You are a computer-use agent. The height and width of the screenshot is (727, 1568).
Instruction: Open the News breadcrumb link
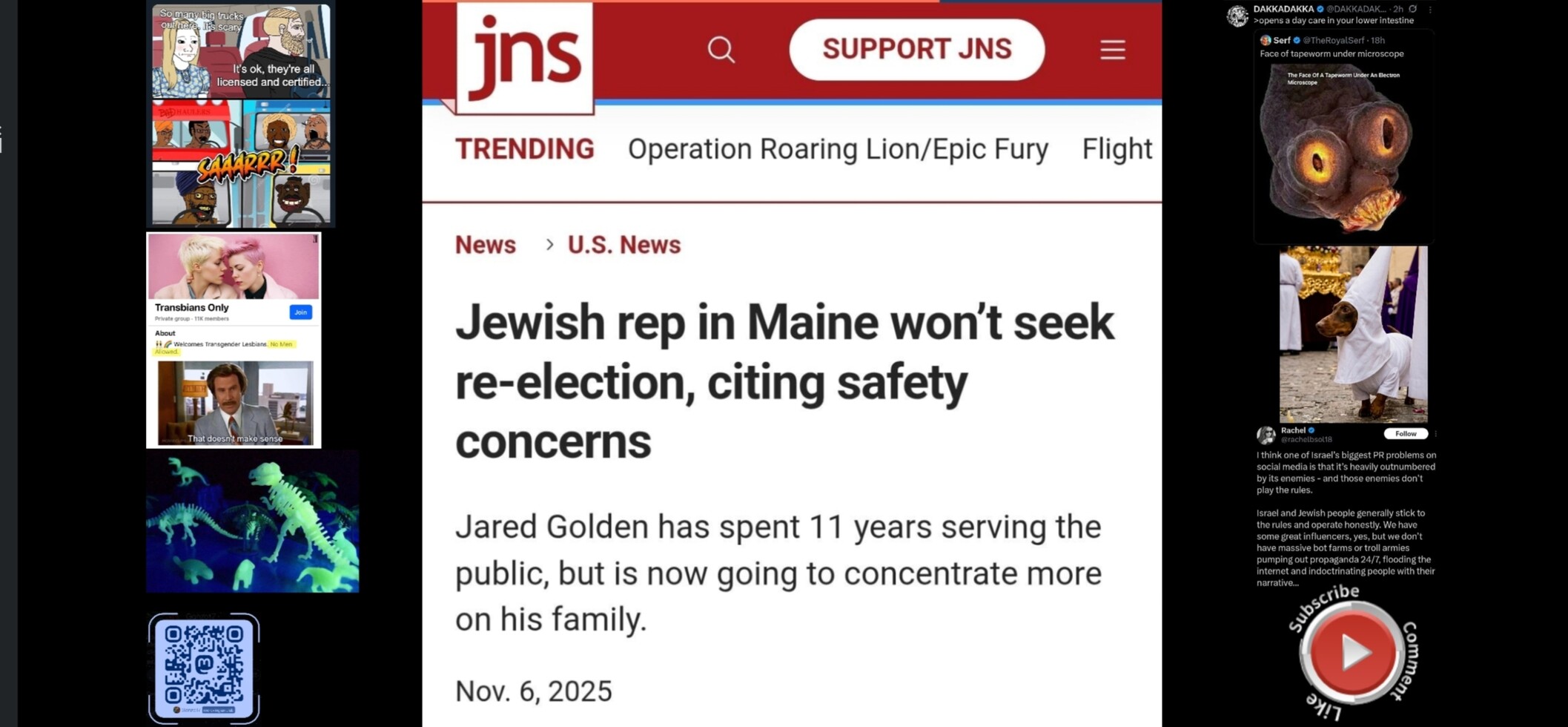[485, 245]
